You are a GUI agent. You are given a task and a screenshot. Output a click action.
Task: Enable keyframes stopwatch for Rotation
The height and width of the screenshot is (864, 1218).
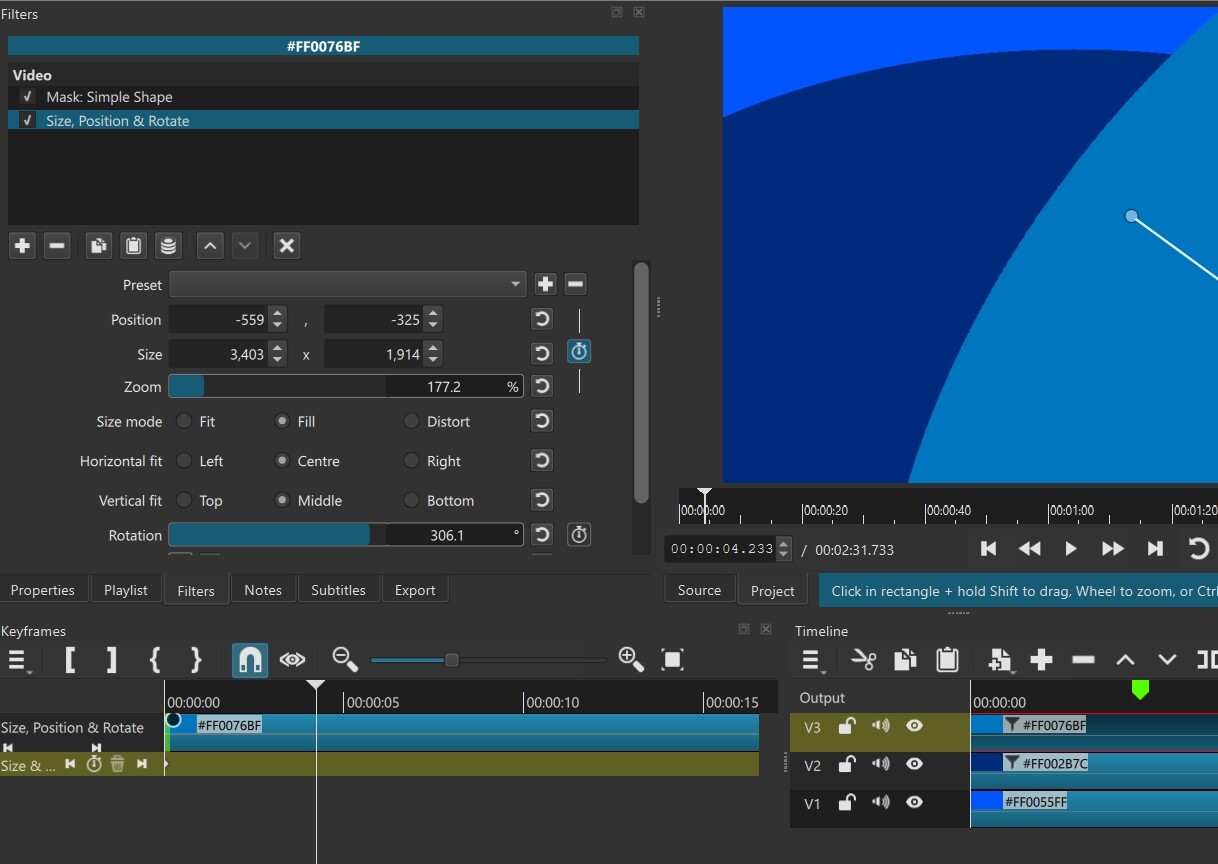(579, 535)
